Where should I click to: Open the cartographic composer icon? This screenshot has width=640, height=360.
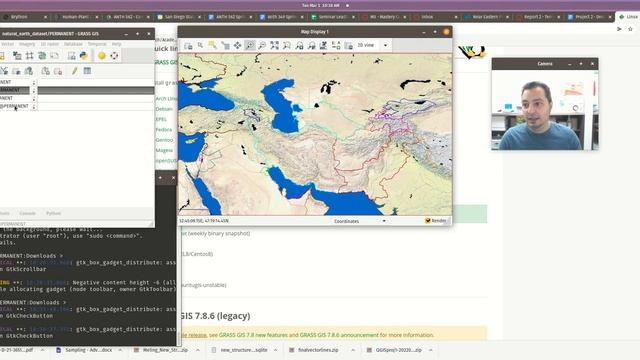coord(54,56)
